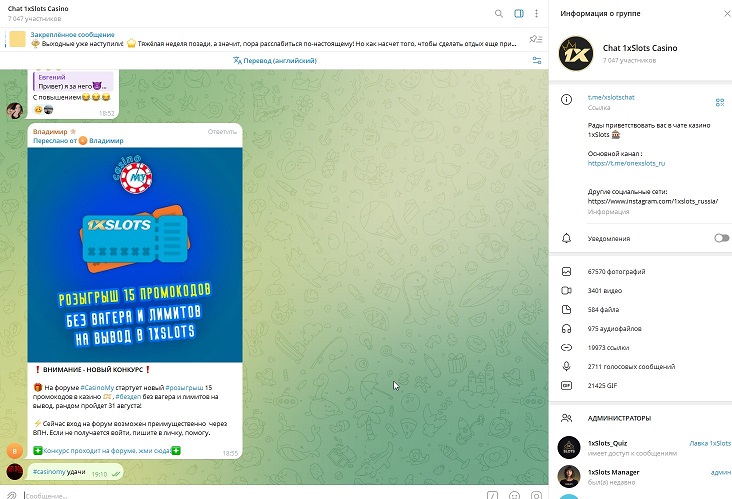This screenshot has height=499, width=732.
Task: Click the emoji reactions under top message
Action: (x=43, y=110)
